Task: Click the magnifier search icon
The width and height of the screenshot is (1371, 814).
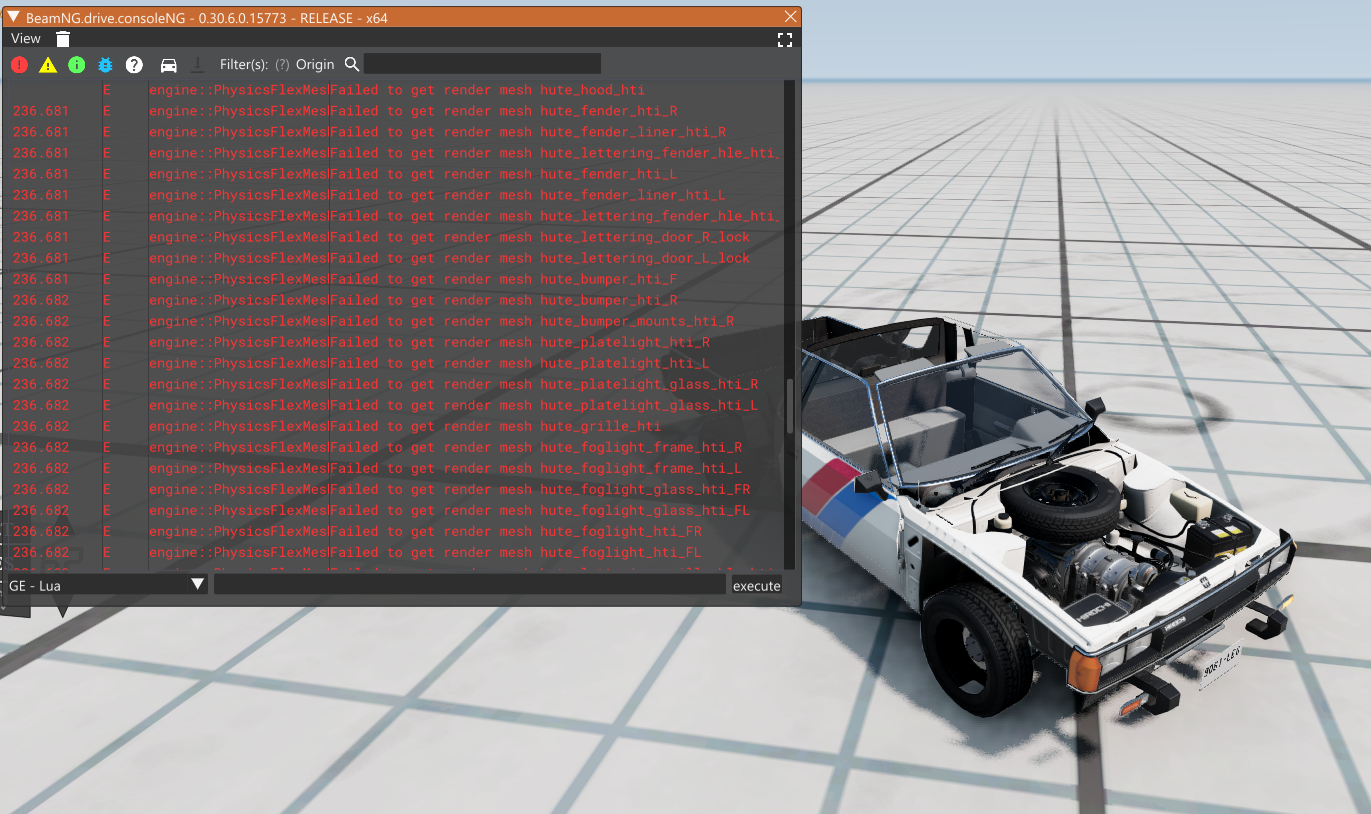Action: (x=352, y=64)
